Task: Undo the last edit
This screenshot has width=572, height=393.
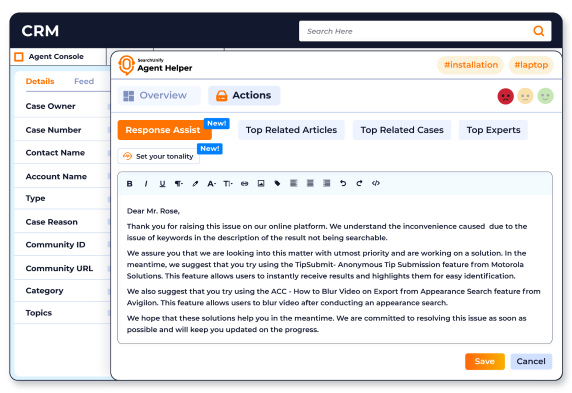Action: [x=343, y=183]
